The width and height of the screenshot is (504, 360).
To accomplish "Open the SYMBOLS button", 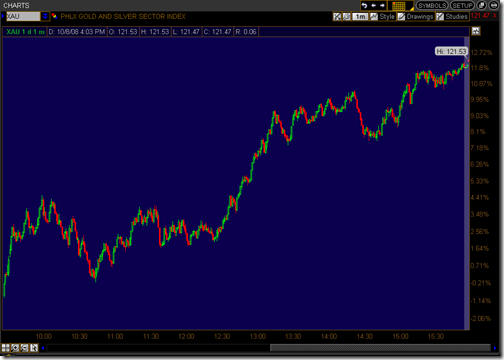I will pos(432,6).
